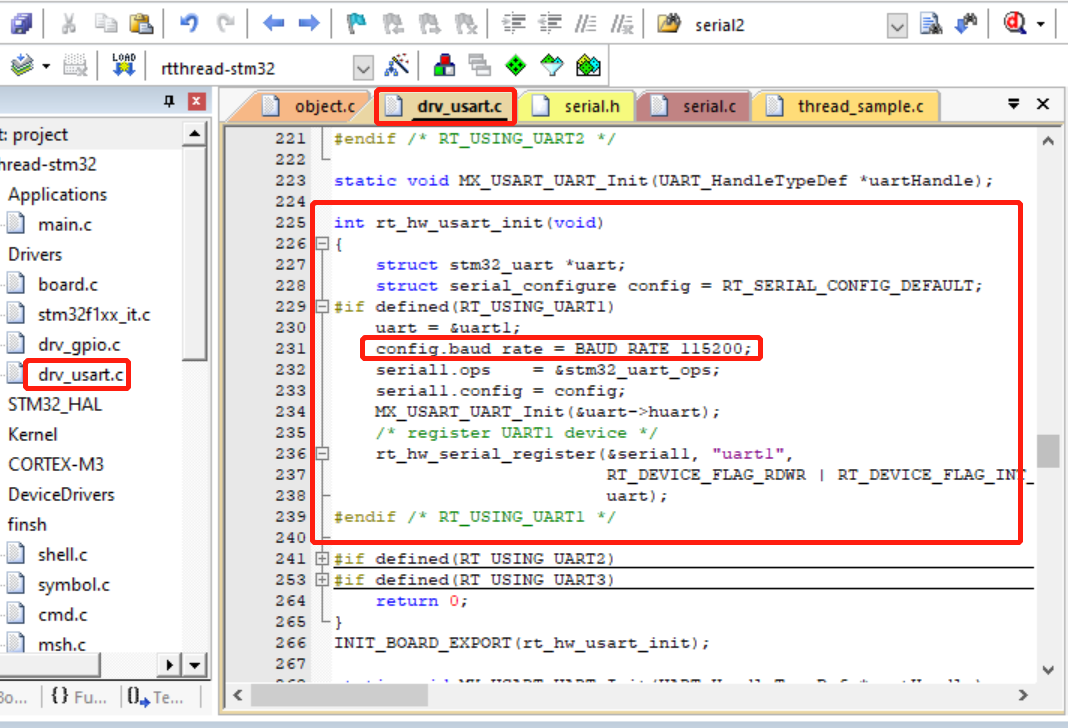Collapse the #if block at line 229
1068x728 pixels.
[322, 306]
